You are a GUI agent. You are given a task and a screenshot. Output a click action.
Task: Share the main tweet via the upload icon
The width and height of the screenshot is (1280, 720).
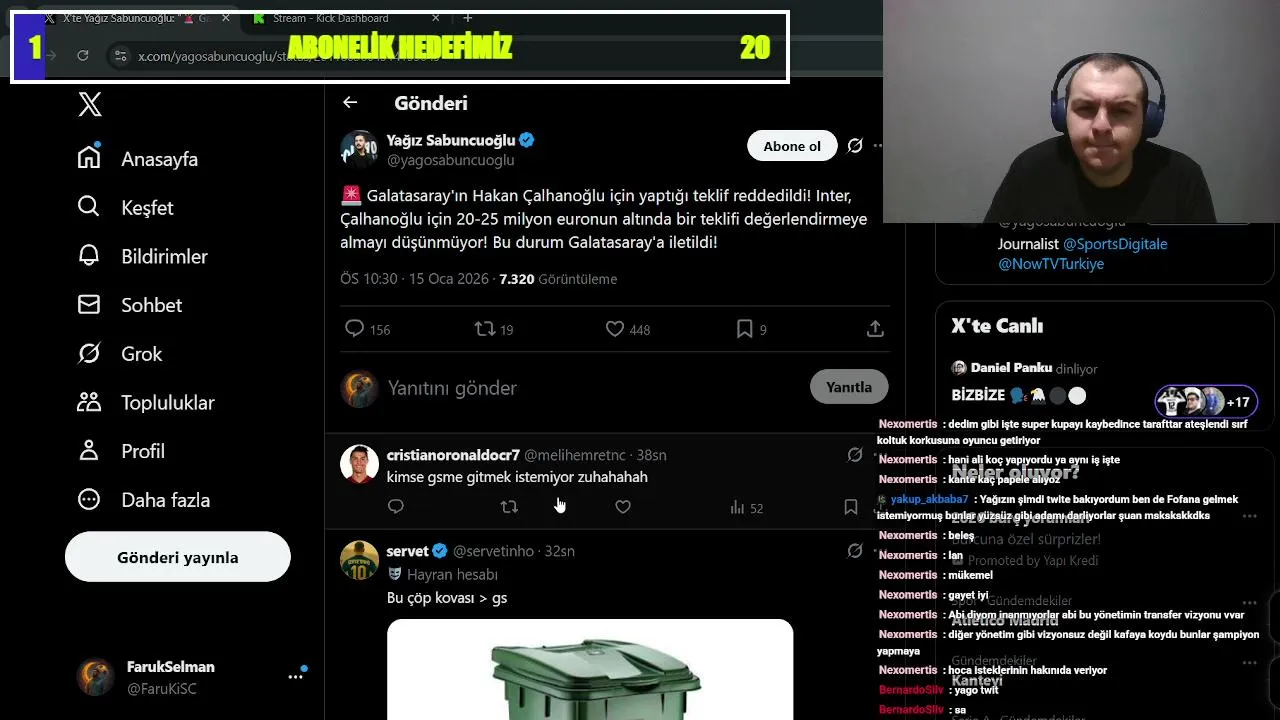(875, 328)
